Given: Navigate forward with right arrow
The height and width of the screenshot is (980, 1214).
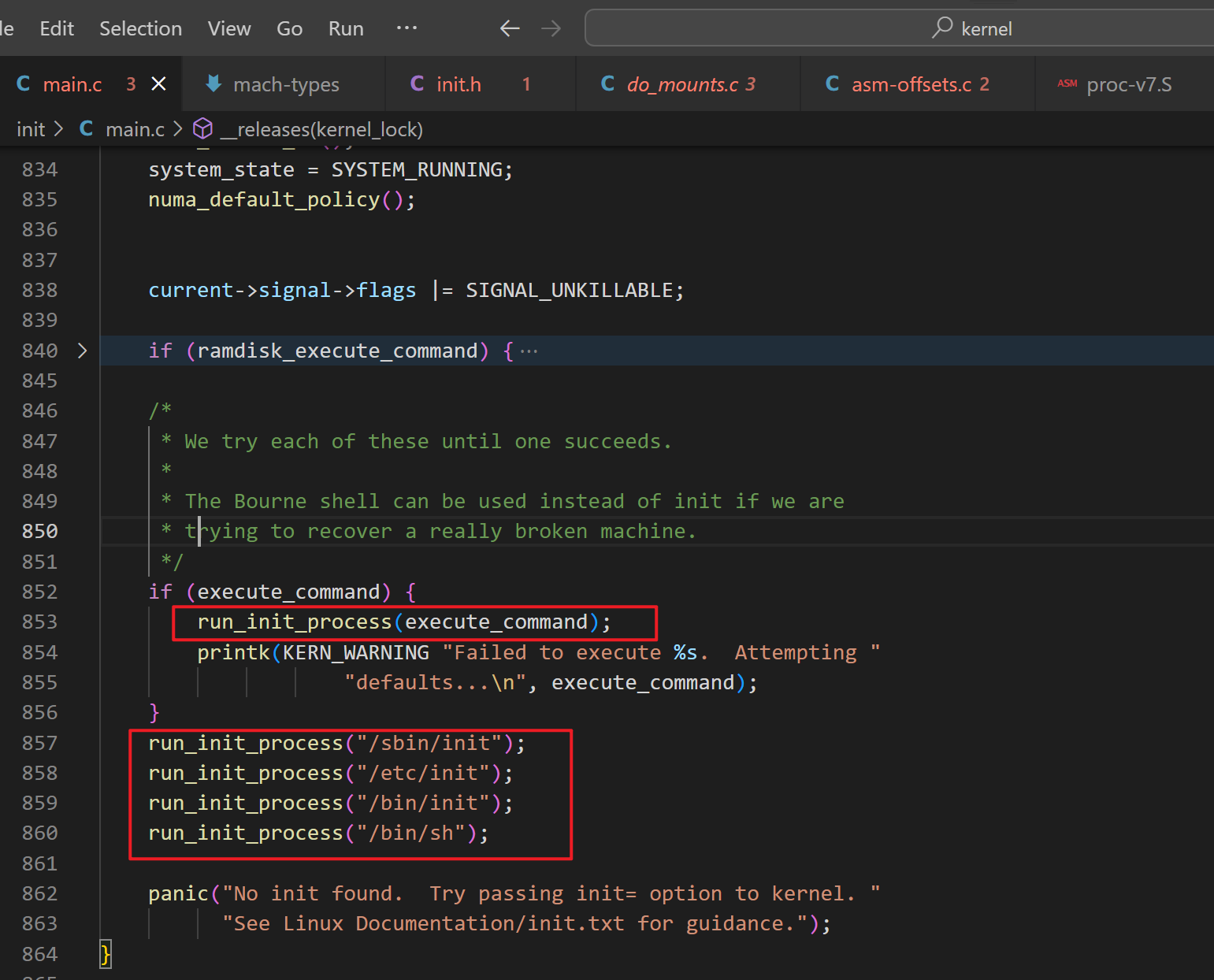Looking at the screenshot, I should click(551, 28).
